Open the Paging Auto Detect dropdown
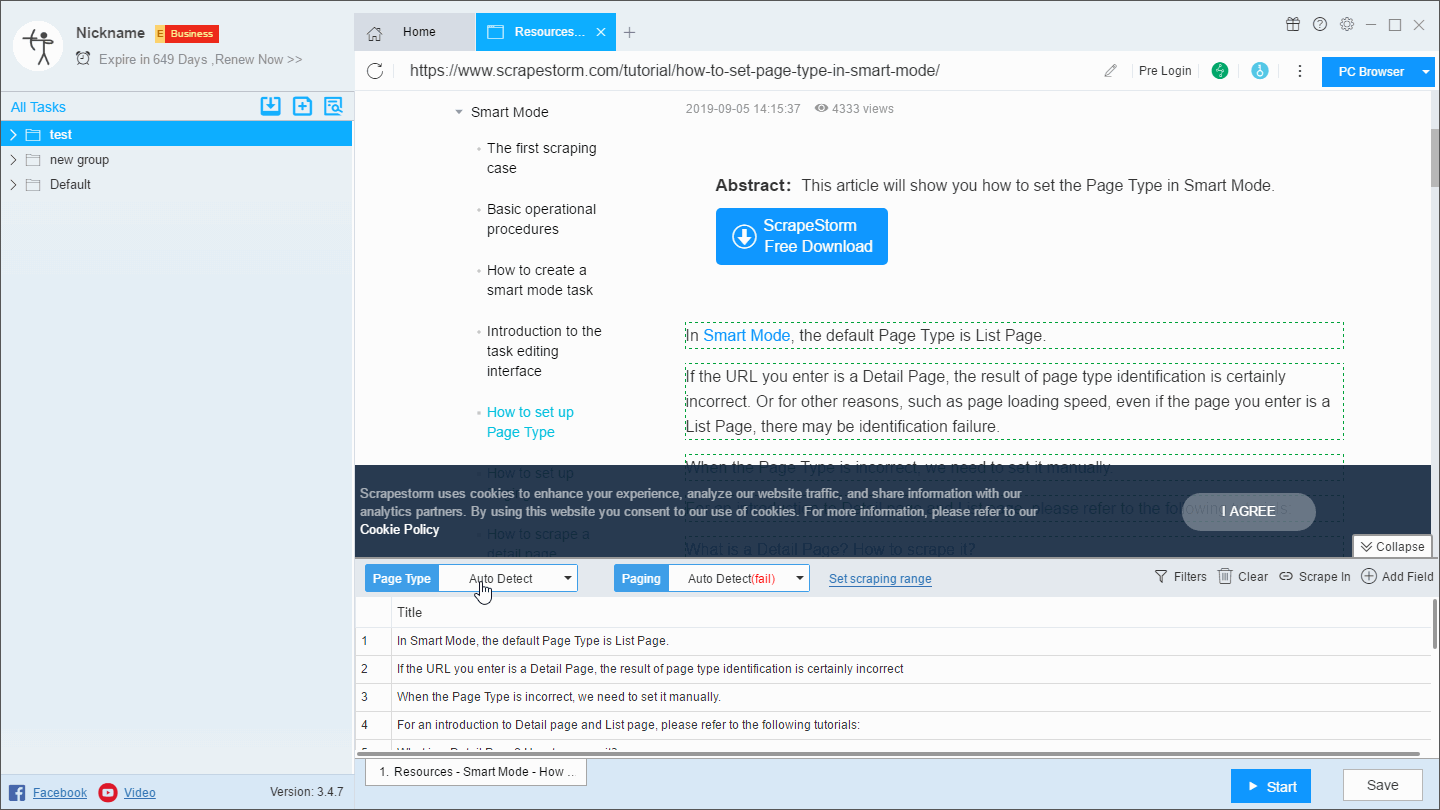 pos(740,578)
